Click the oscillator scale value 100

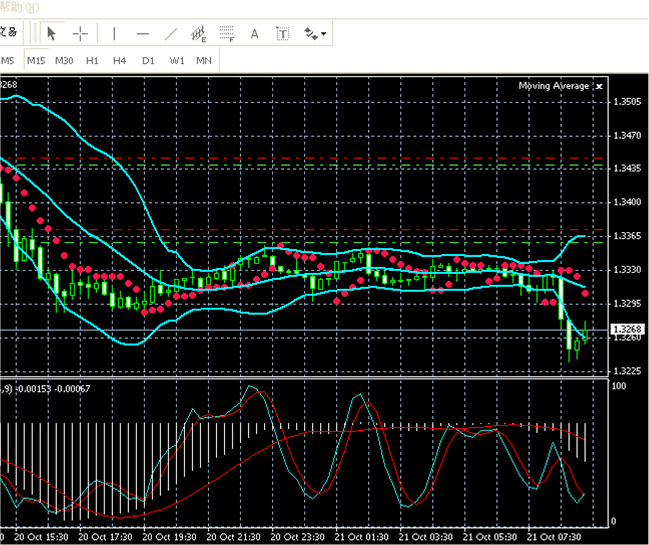pos(619,386)
